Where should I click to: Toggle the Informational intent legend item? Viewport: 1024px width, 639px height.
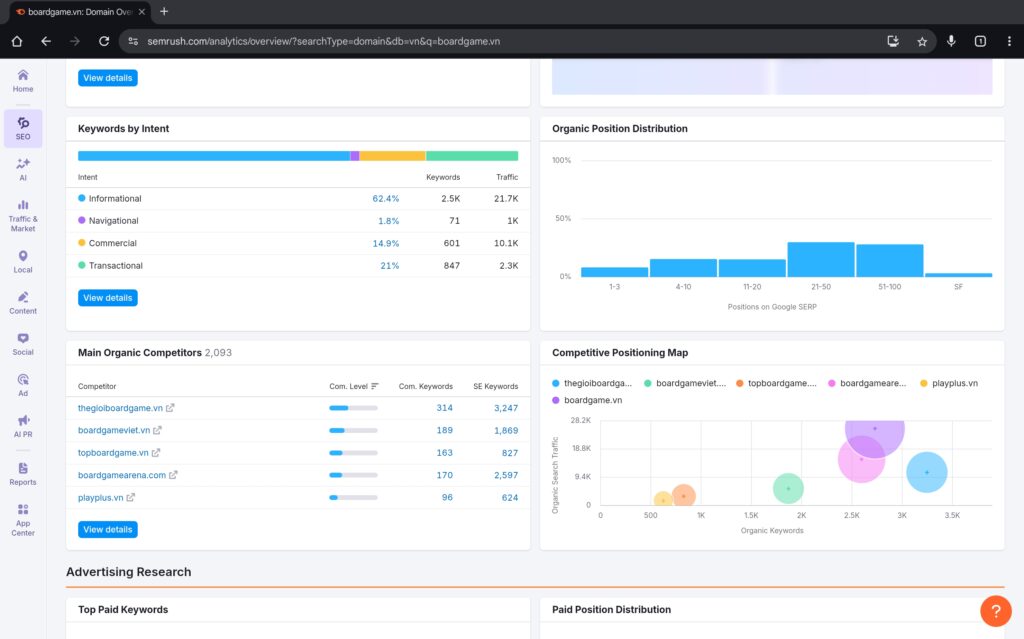(x=112, y=198)
